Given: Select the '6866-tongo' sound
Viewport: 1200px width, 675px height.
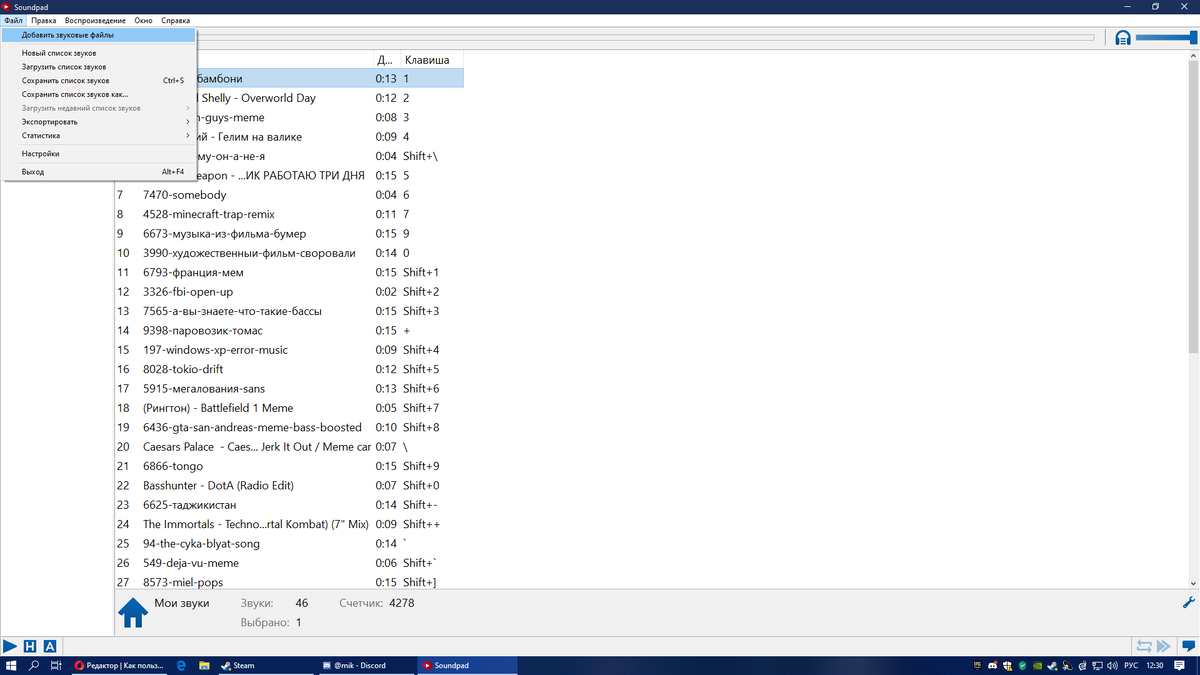Looking at the screenshot, I should tap(289, 466).
